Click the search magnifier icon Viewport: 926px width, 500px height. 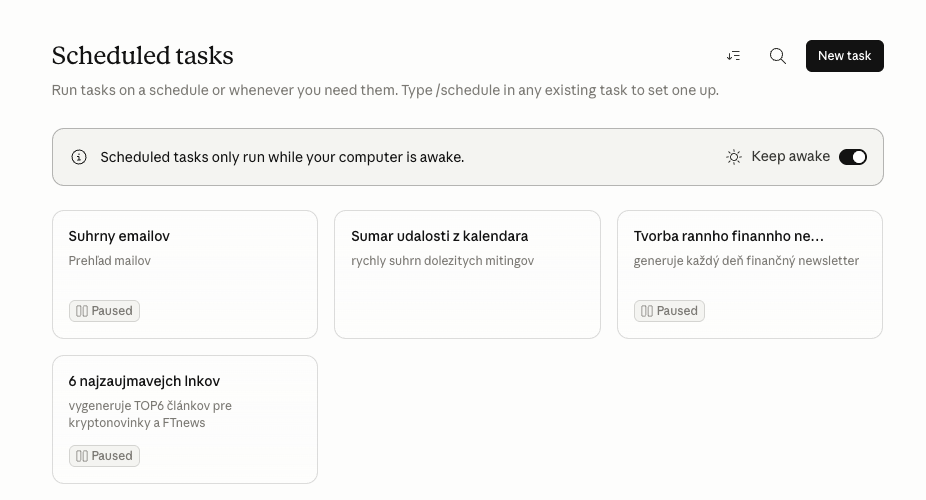(778, 56)
